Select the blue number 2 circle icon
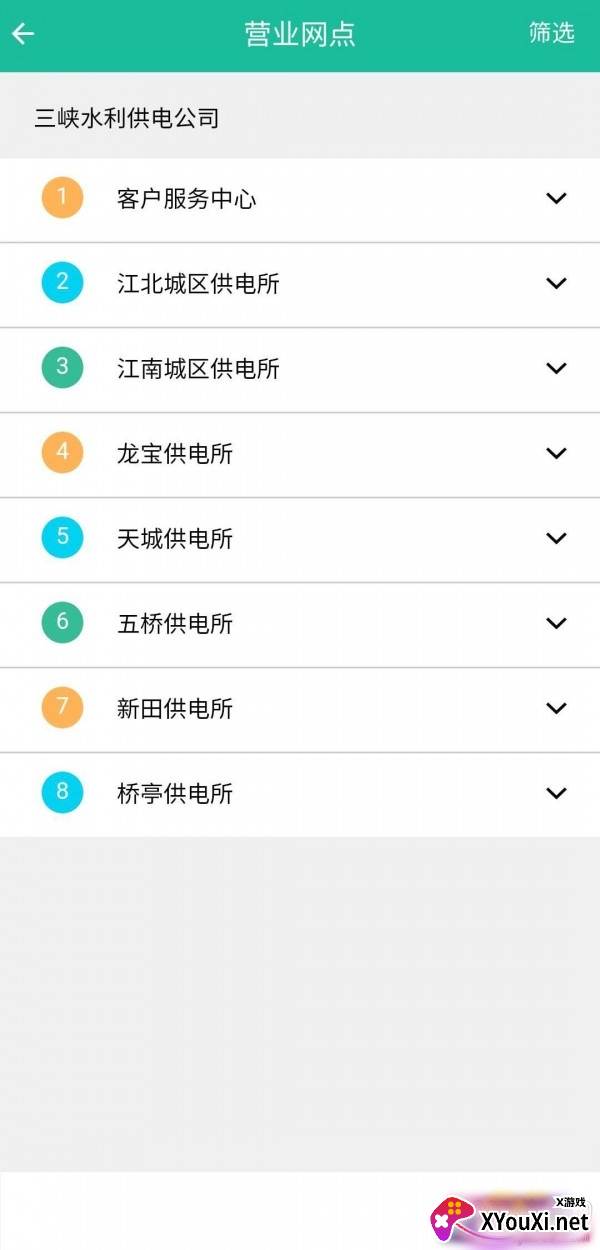The image size is (600, 1250). 61,282
